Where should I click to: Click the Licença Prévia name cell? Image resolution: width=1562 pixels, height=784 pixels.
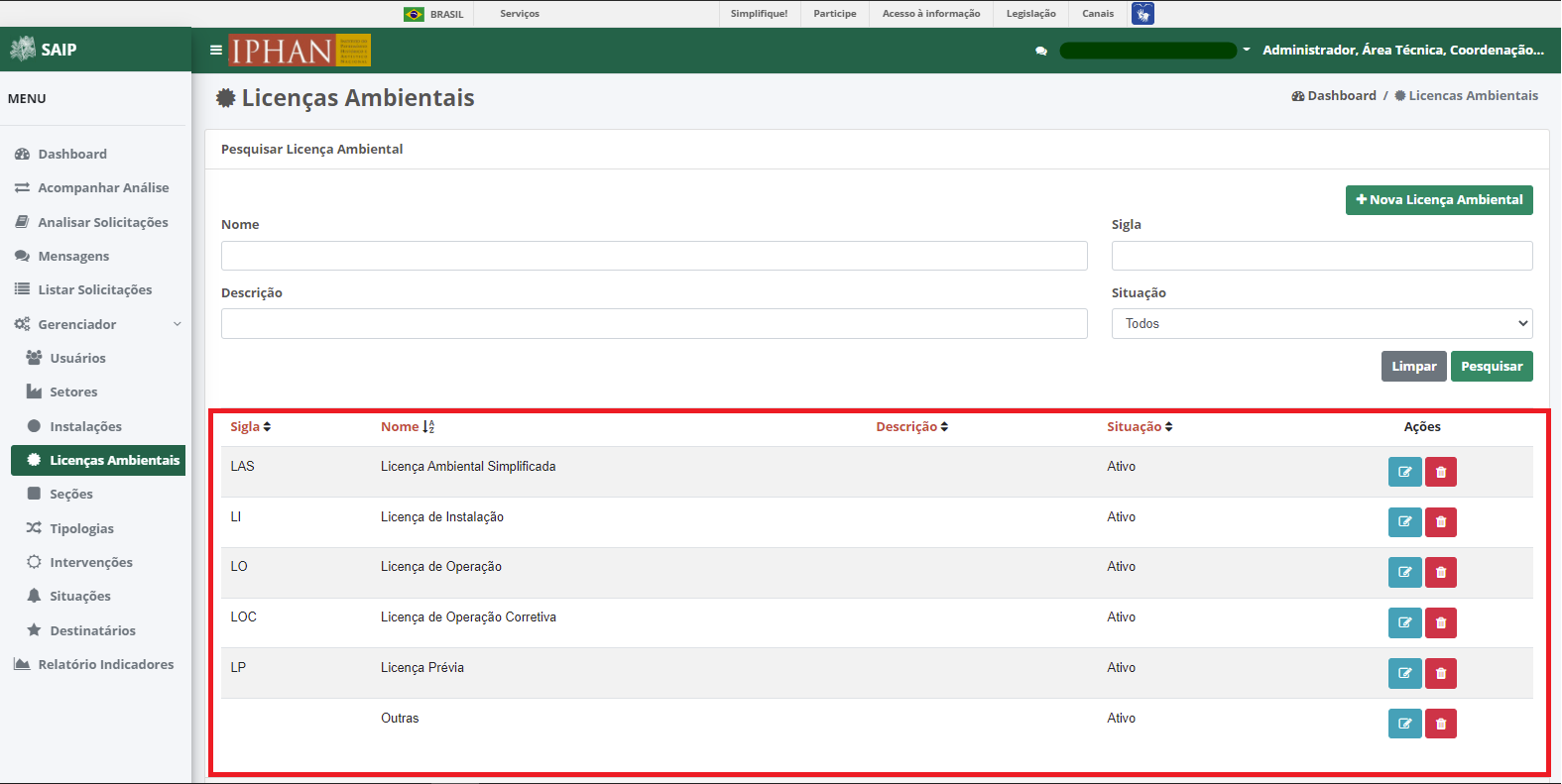(422, 667)
